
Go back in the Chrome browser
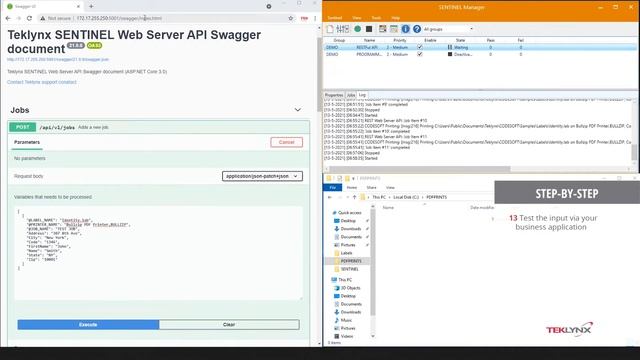8,18
